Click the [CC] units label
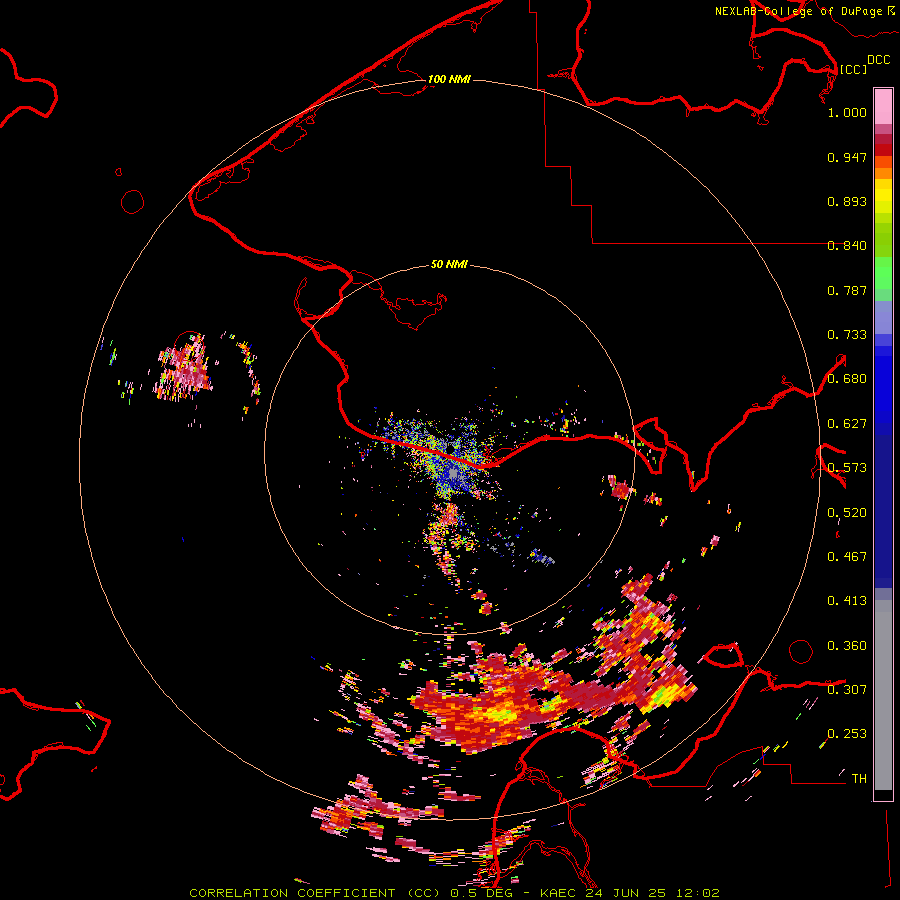This screenshot has height=900, width=900. click(853, 69)
